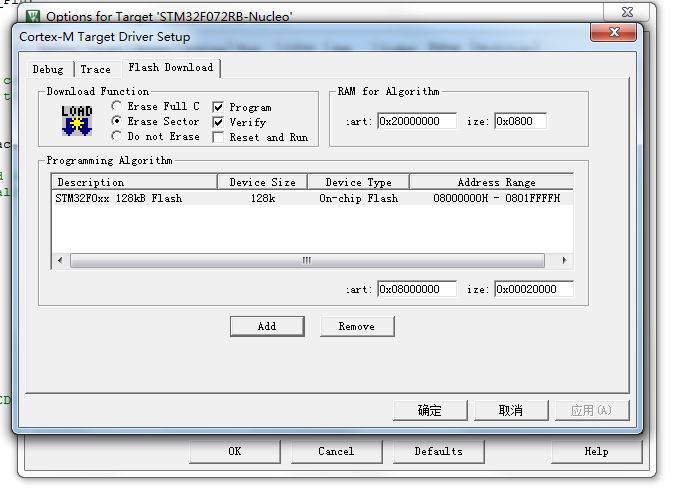679x489 pixels.
Task: Click the left arrow of the horizontal scrollbar
Action: 60,260
